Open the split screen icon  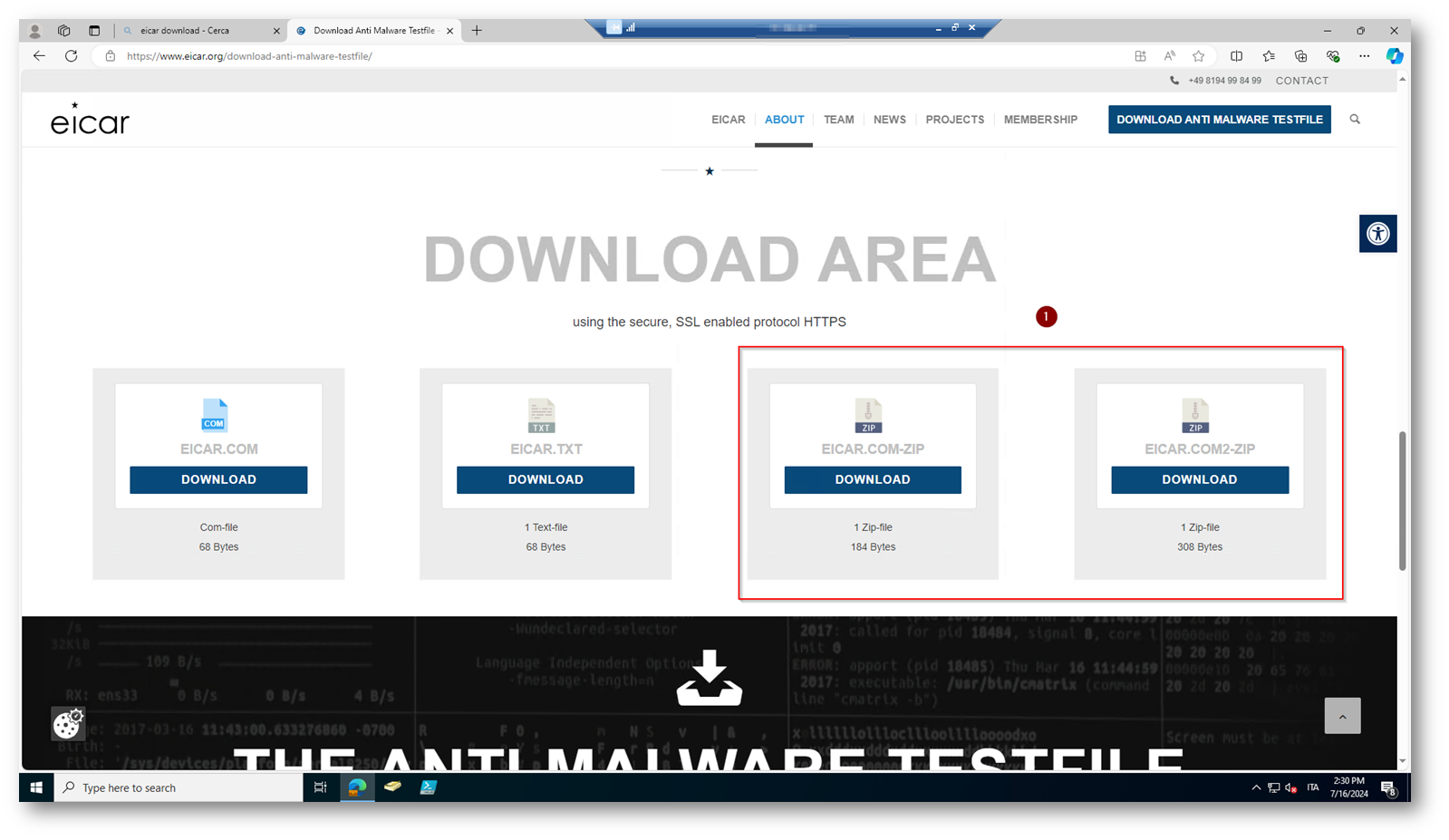point(1236,56)
